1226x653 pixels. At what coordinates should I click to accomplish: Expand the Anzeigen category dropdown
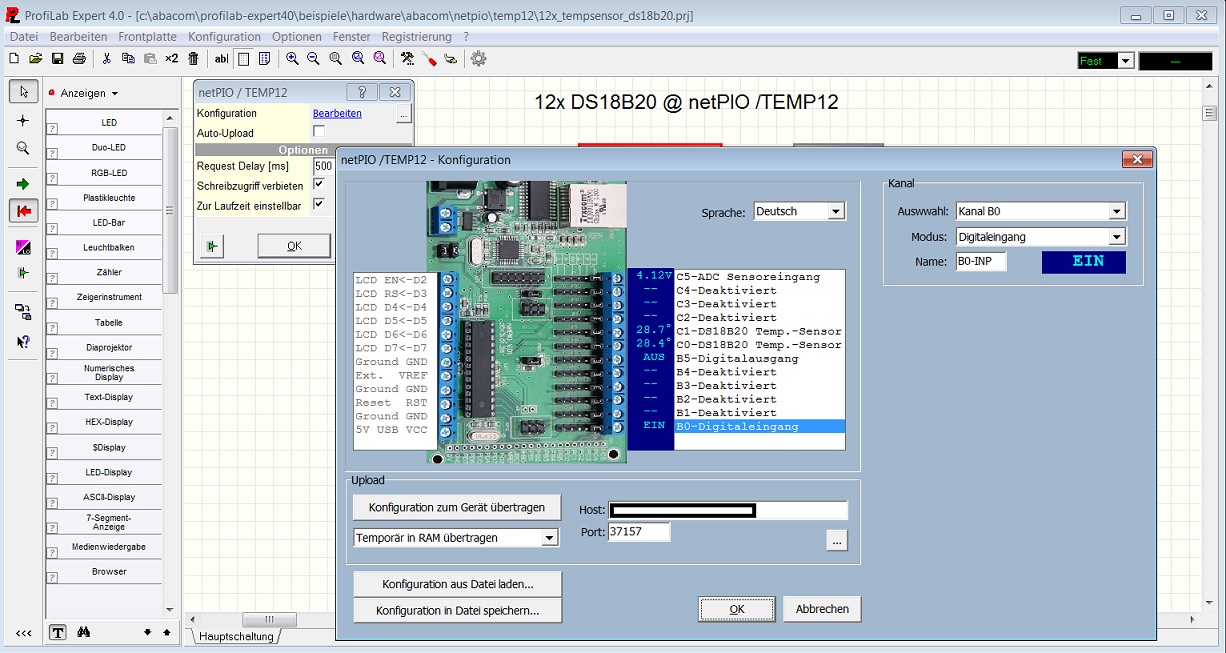click(x=114, y=94)
